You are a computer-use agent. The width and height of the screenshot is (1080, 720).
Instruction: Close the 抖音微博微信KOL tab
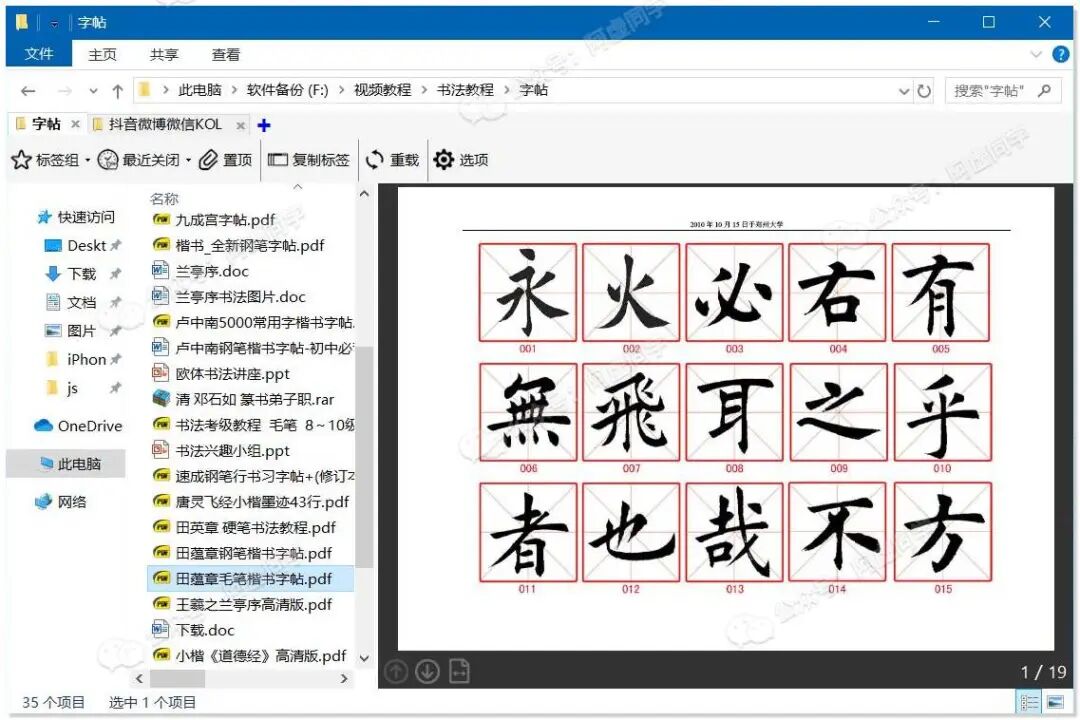240,125
